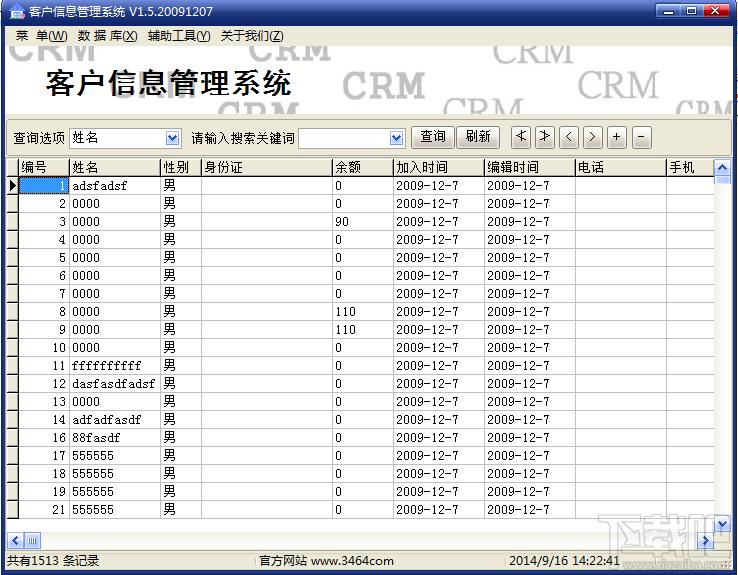Click status bar 共有1513 条记录
The image size is (738, 575).
pos(53,560)
